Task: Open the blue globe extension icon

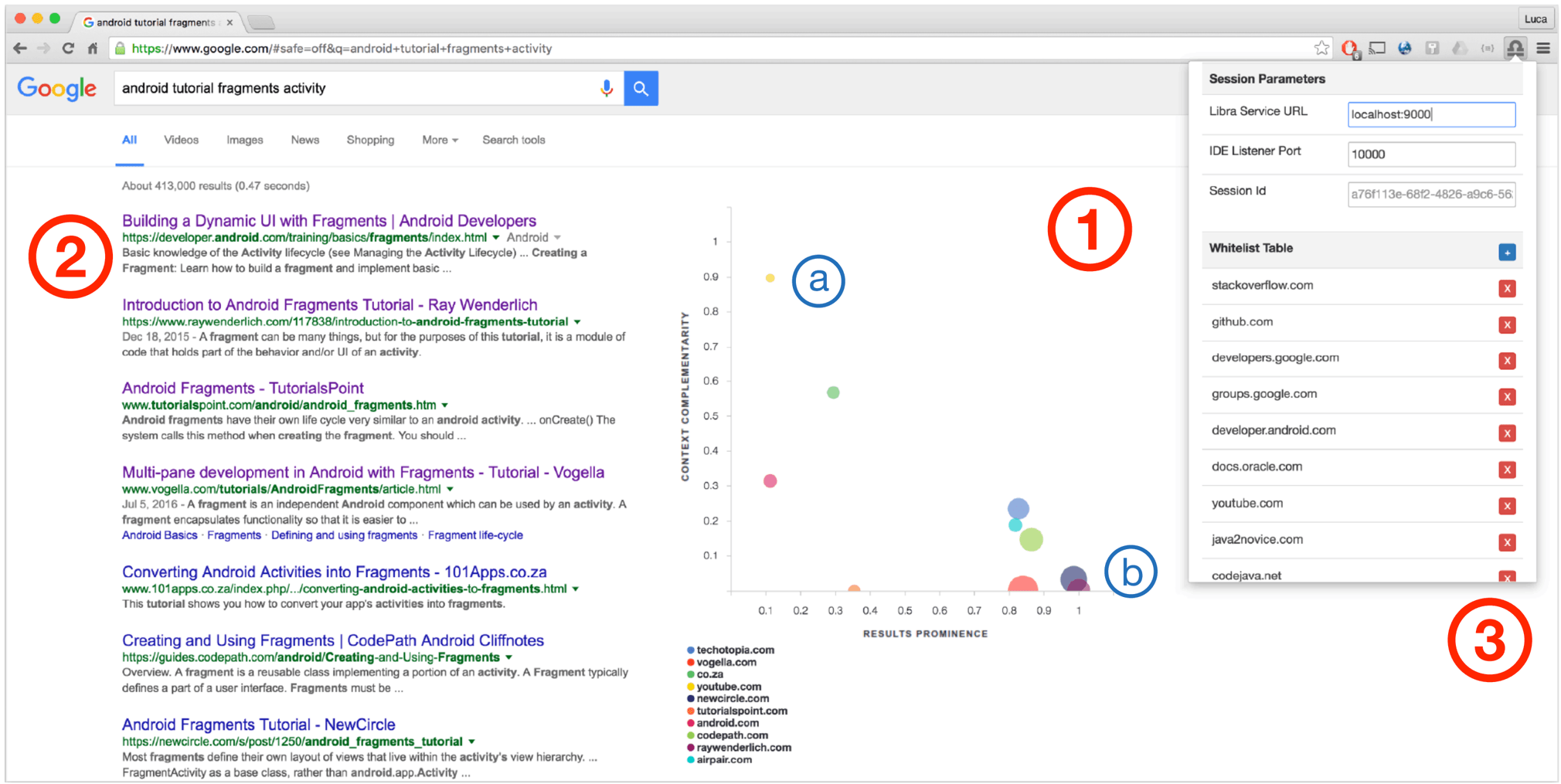Action: [1405, 49]
